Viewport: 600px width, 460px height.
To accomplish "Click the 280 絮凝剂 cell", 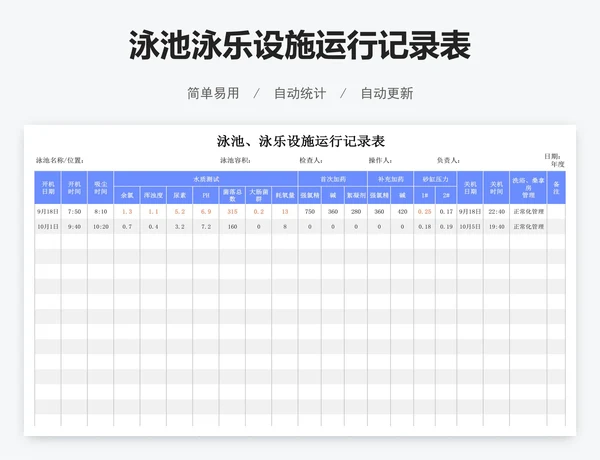I will click(356, 211).
